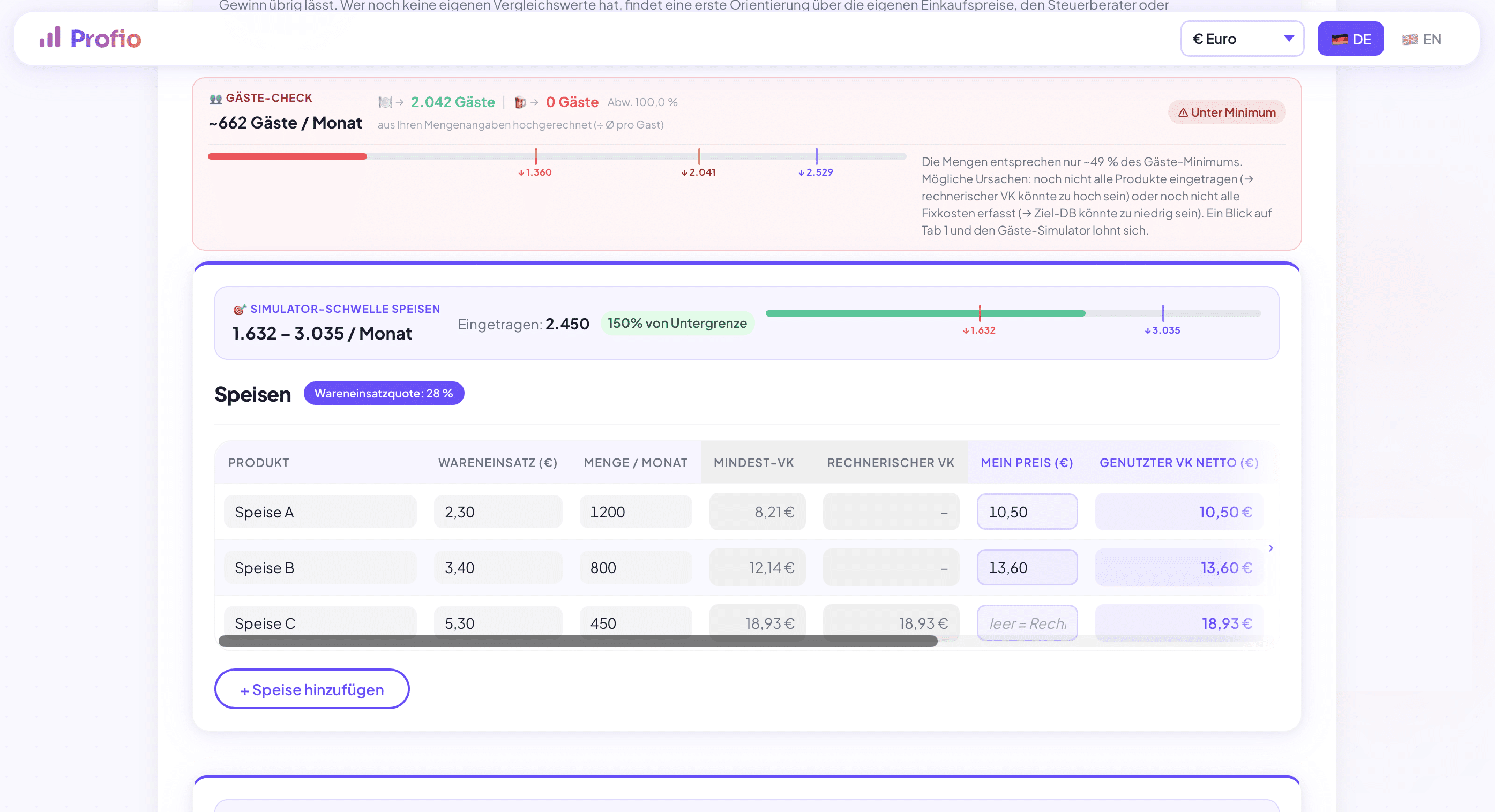Edit Speise C Wareneinsatz field 5,30
The width and height of the screenshot is (1495, 812).
(498, 622)
